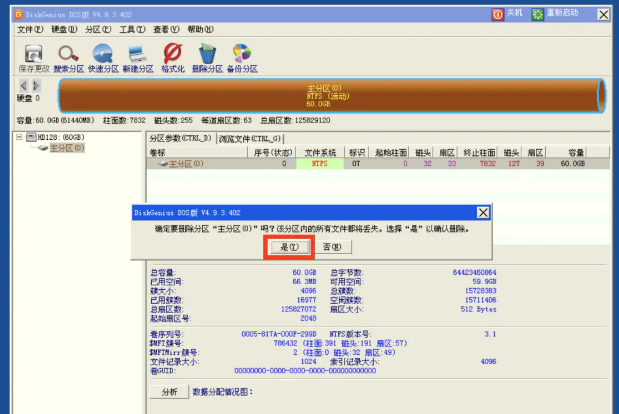Open the Disk (硬盘) menu

click(x=64, y=30)
